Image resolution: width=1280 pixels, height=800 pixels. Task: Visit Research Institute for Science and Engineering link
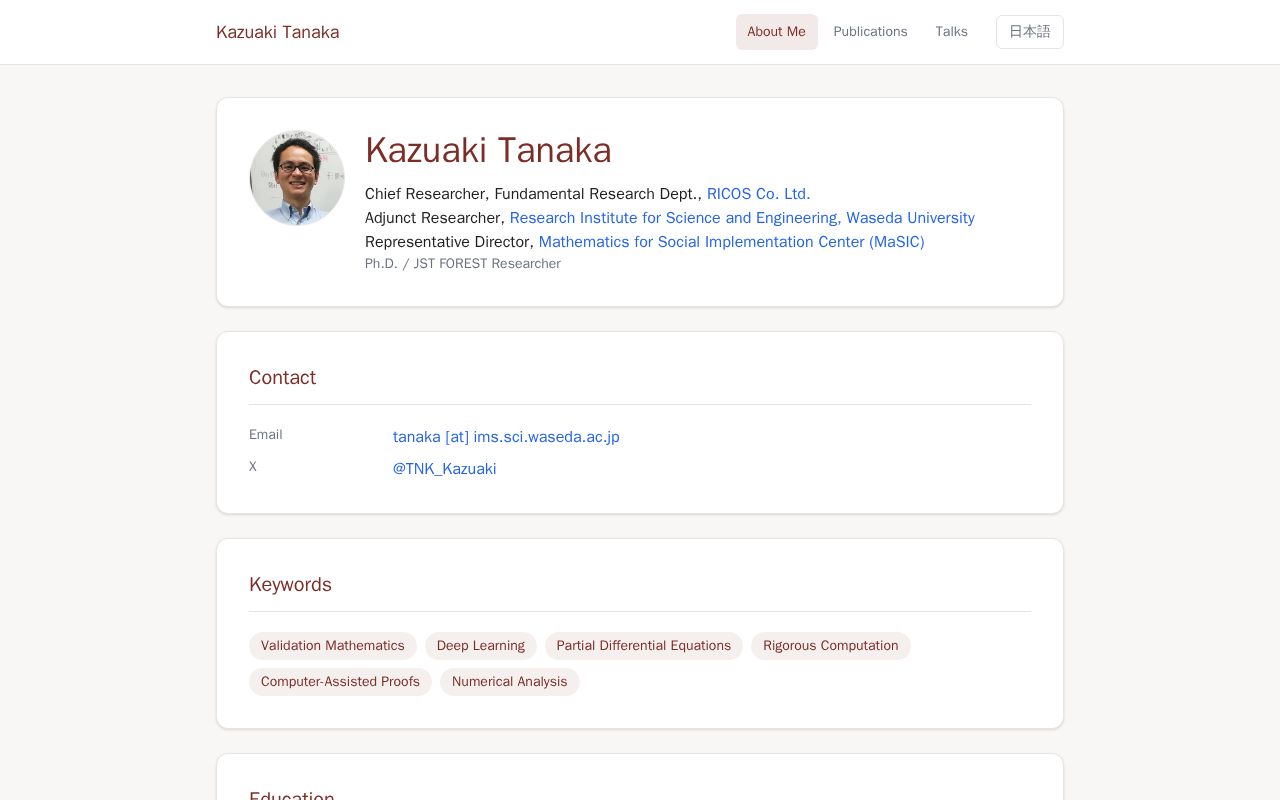coord(742,218)
